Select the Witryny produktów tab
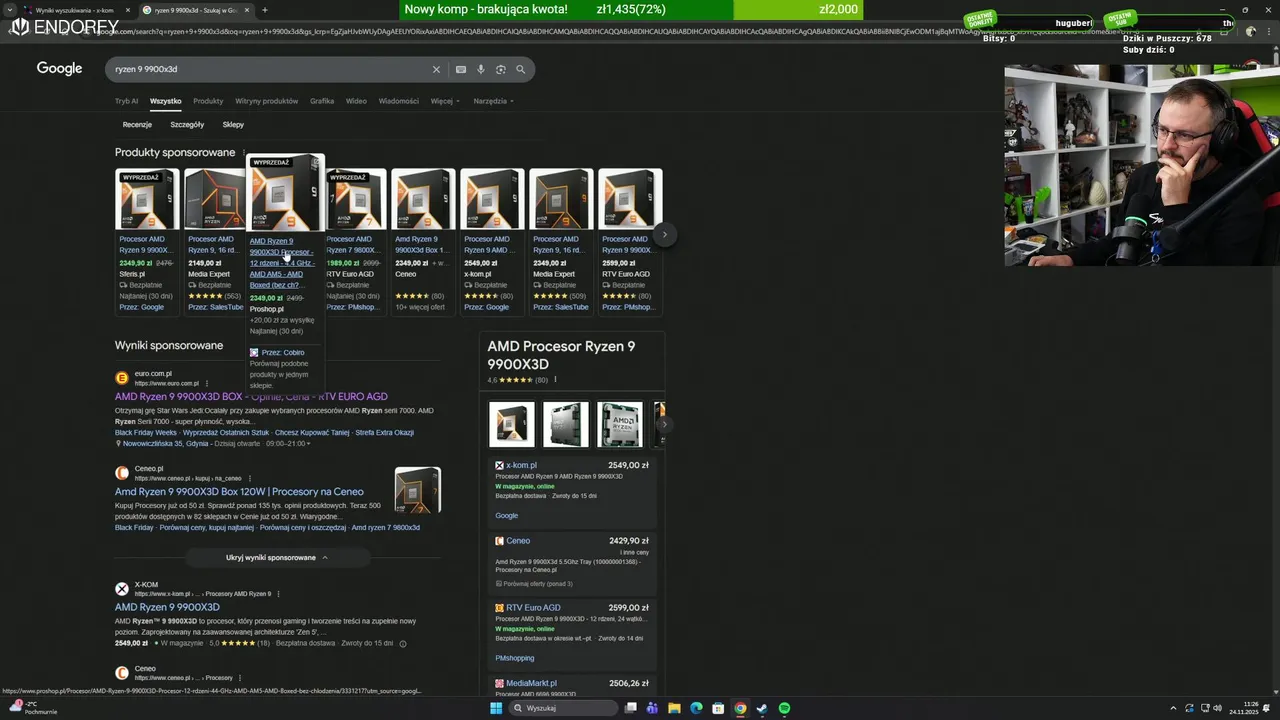 pos(266,101)
